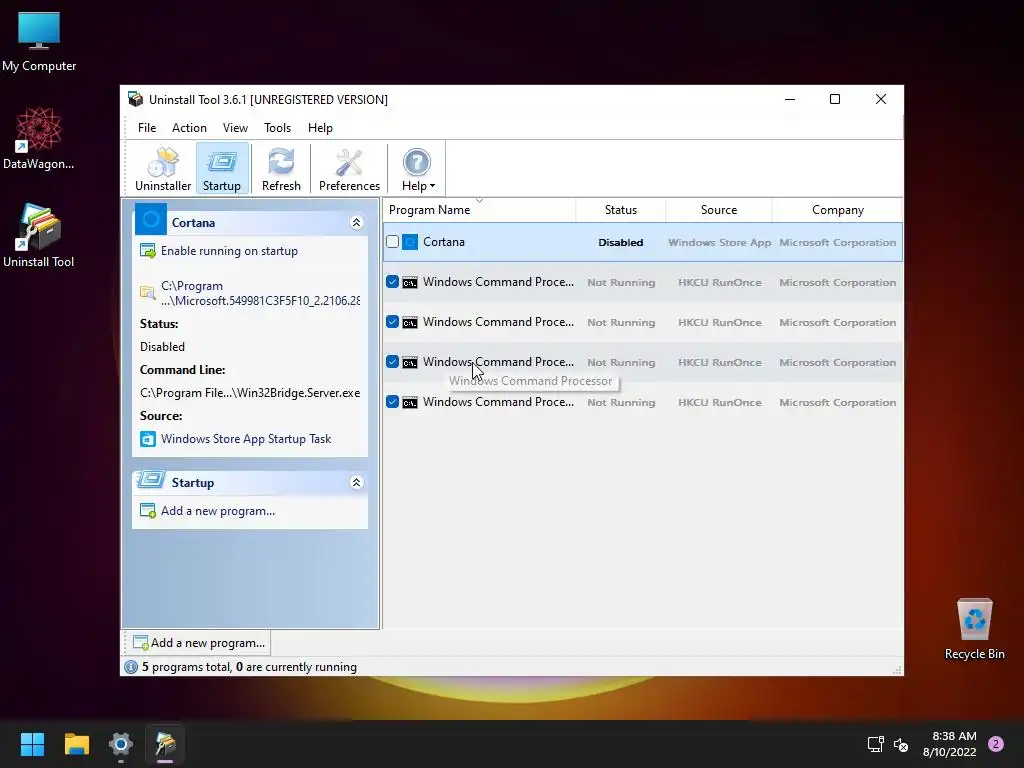The height and width of the screenshot is (768, 1024).
Task: Click the network tray icon
Action: click(875, 744)
